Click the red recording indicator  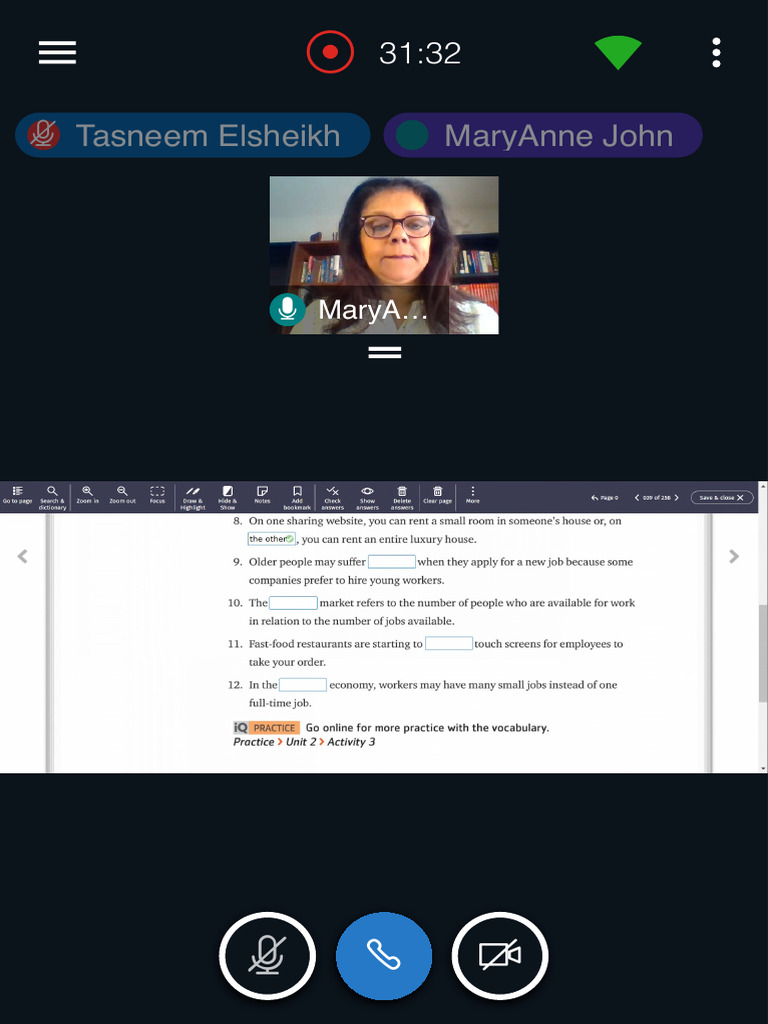(x=330, y=52)
